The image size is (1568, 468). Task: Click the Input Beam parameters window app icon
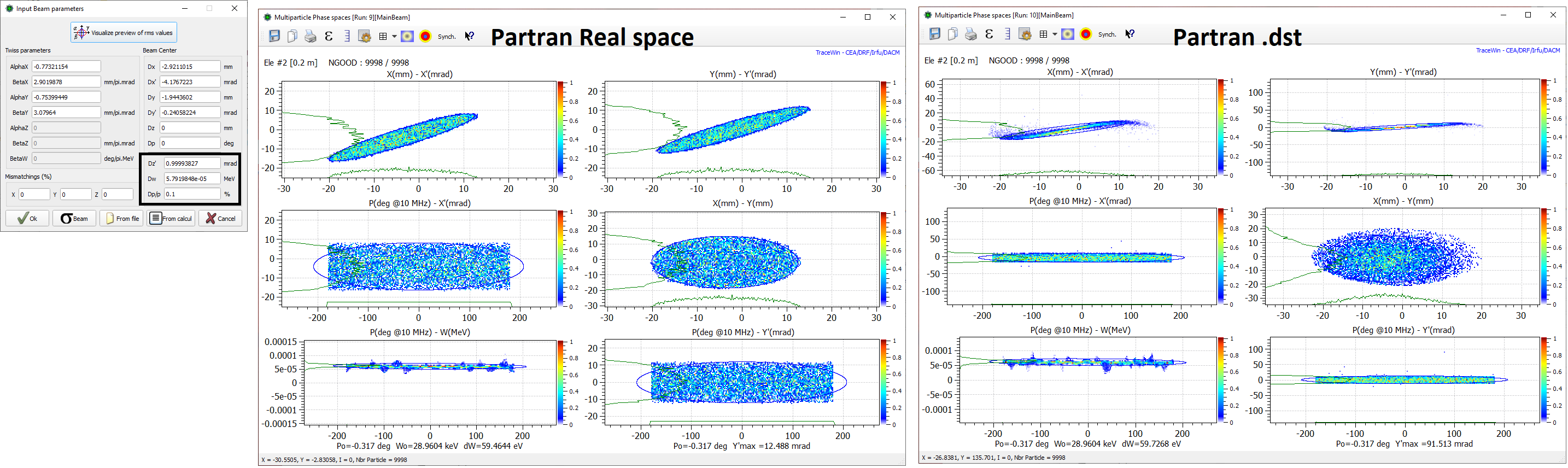[9, 9]
